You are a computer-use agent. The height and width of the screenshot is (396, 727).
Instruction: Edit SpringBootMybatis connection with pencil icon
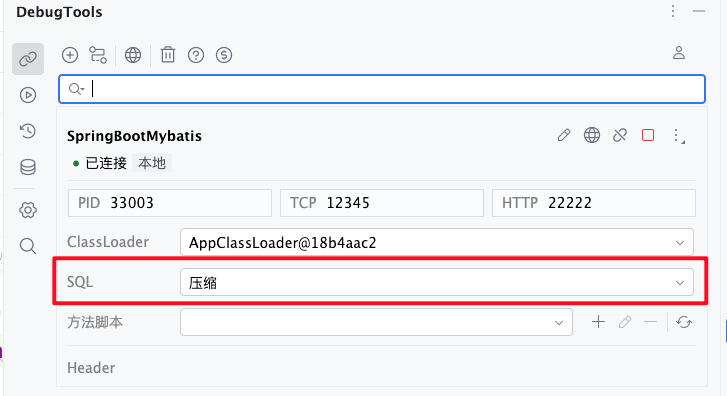click(564, 135)
